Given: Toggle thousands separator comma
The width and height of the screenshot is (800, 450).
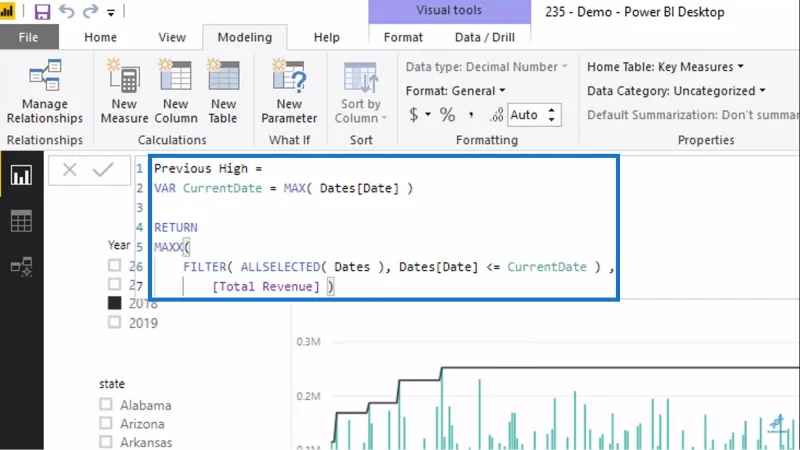Looking at the screenshot, I should click(x=471, y=115).
